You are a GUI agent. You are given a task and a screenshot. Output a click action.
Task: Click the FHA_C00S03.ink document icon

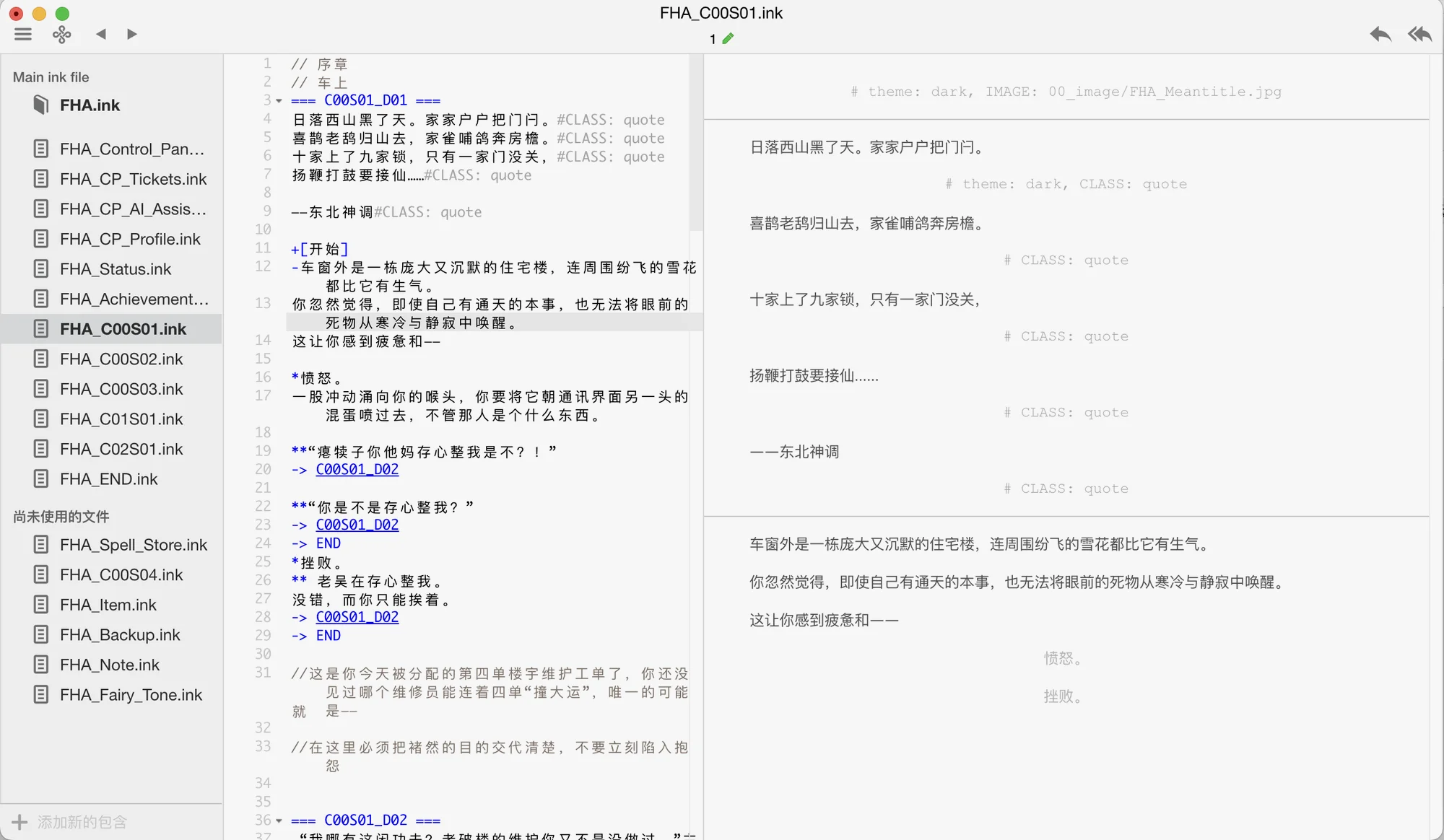41,389
